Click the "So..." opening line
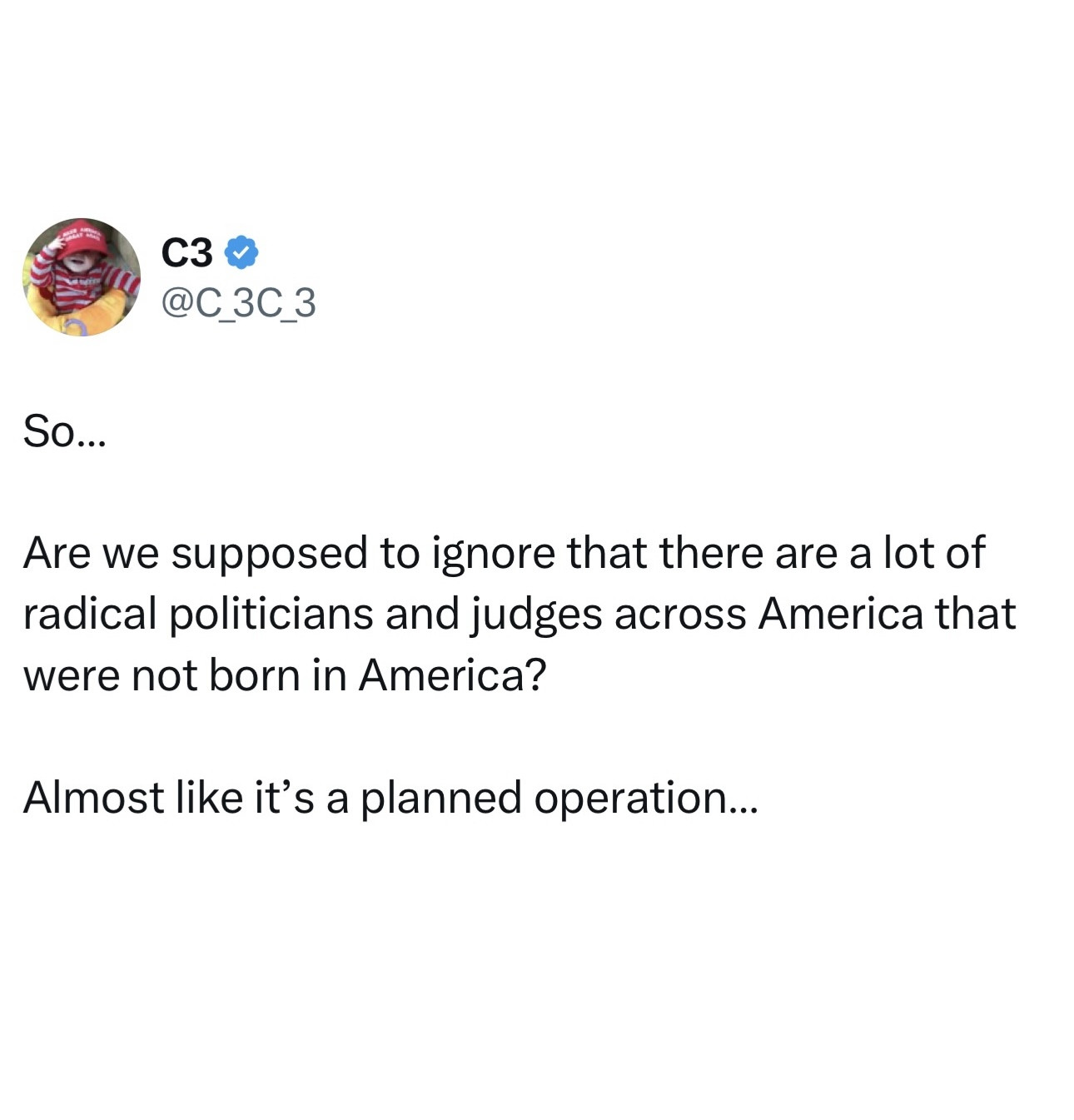 pos(65,431)
